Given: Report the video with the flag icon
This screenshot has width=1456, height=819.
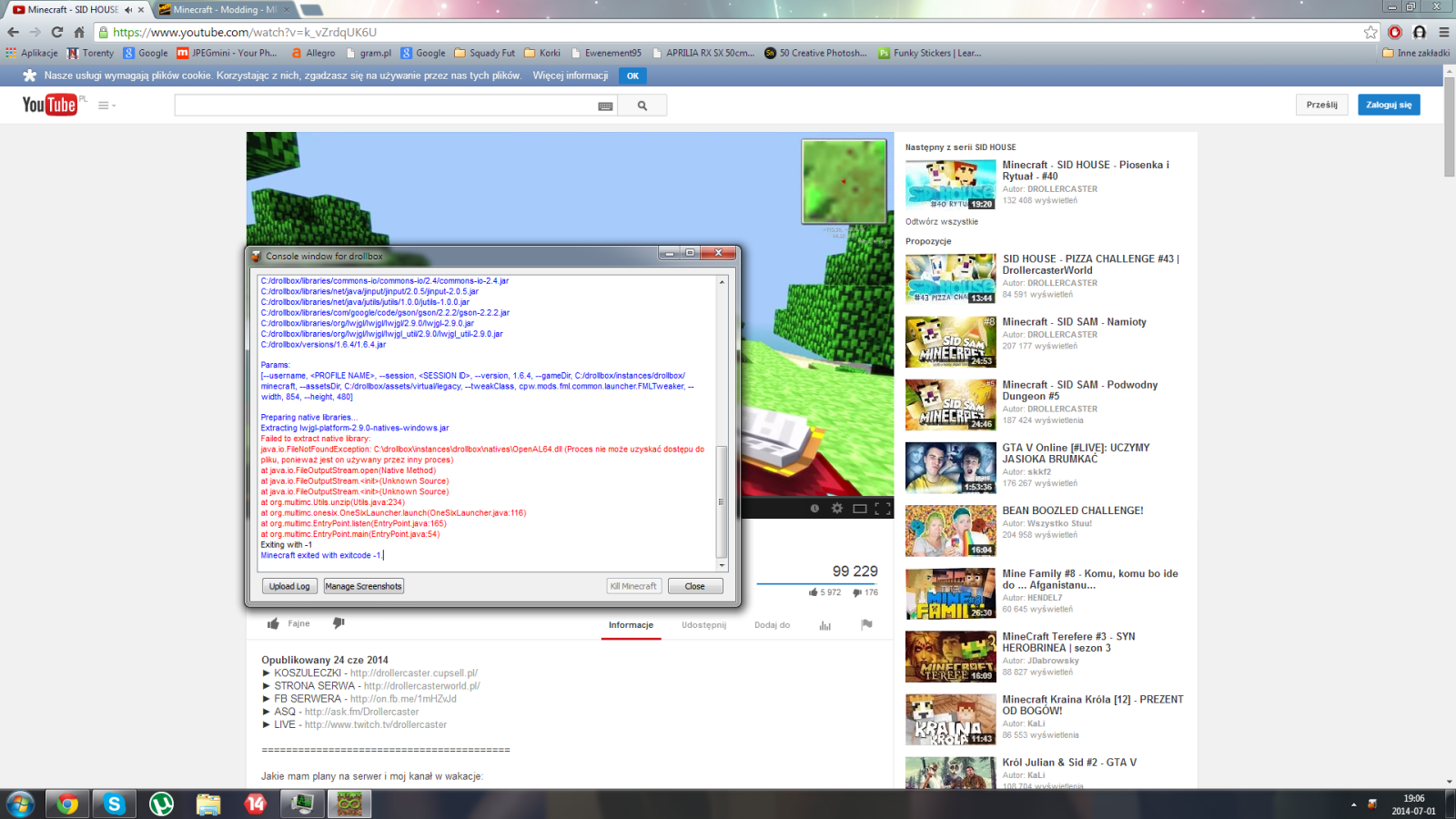Looking at the screenshot, I should (x=866, y=624).
